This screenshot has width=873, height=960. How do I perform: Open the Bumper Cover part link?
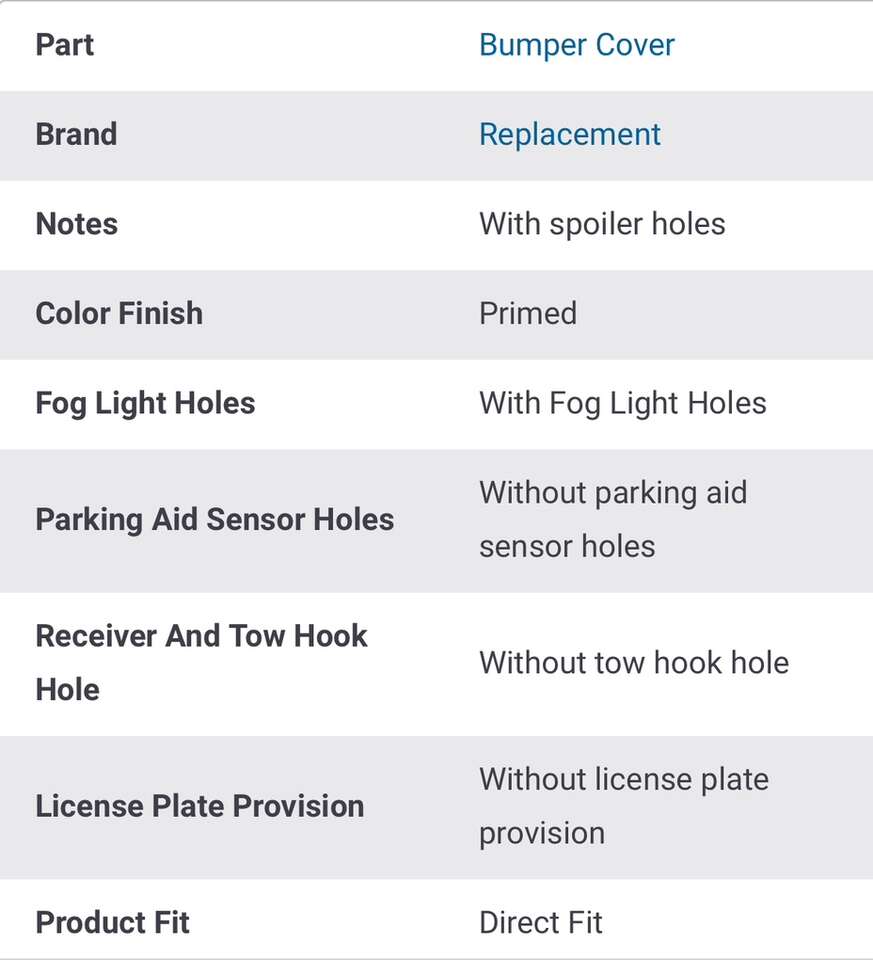point(576,45)
